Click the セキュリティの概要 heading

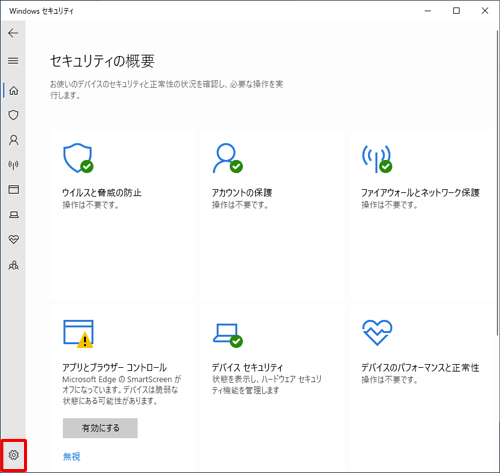[x=102, y=61]
